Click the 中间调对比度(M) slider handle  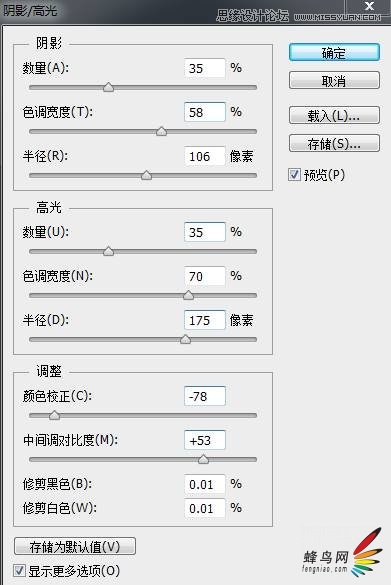coord(203,459)
